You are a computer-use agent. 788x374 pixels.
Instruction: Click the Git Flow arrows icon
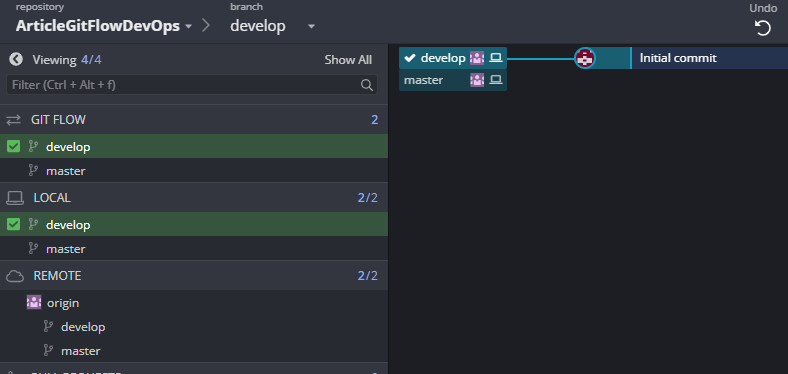pyautogui.click(x=14, y=120)
